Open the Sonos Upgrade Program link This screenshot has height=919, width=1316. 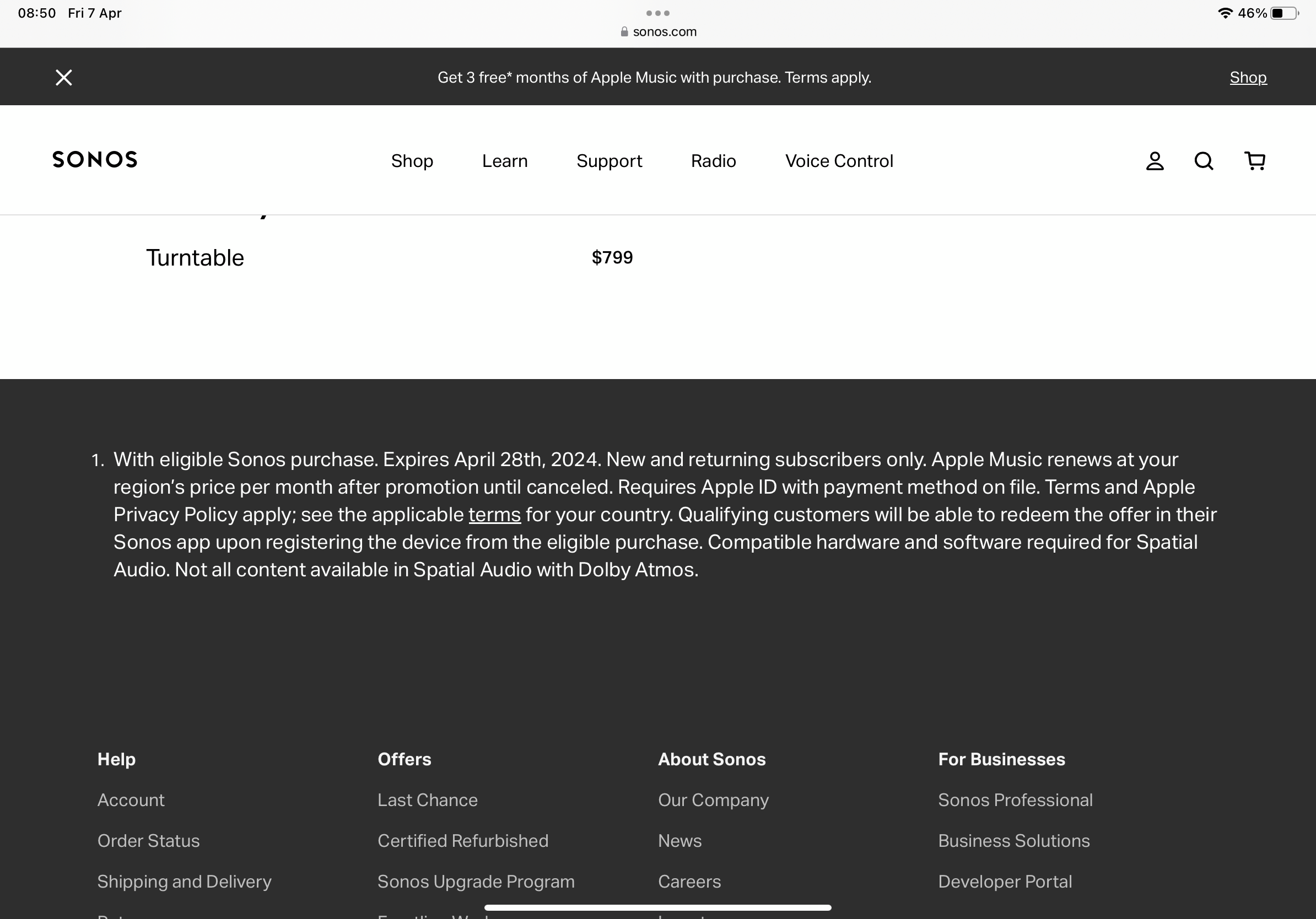(476, 881)
